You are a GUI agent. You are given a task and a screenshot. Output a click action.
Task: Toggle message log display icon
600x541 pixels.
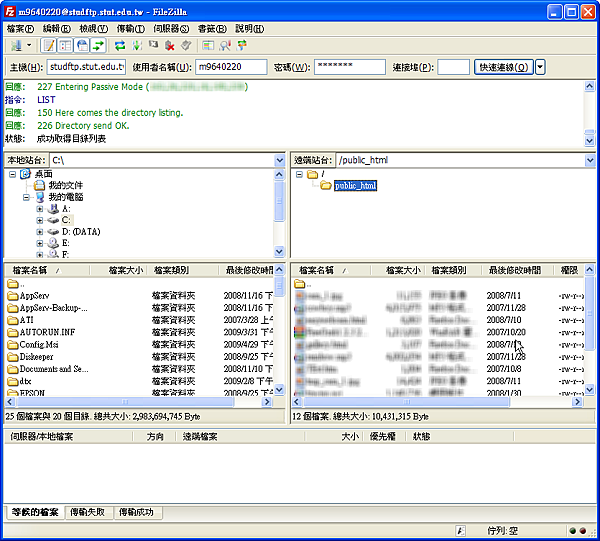49,46
